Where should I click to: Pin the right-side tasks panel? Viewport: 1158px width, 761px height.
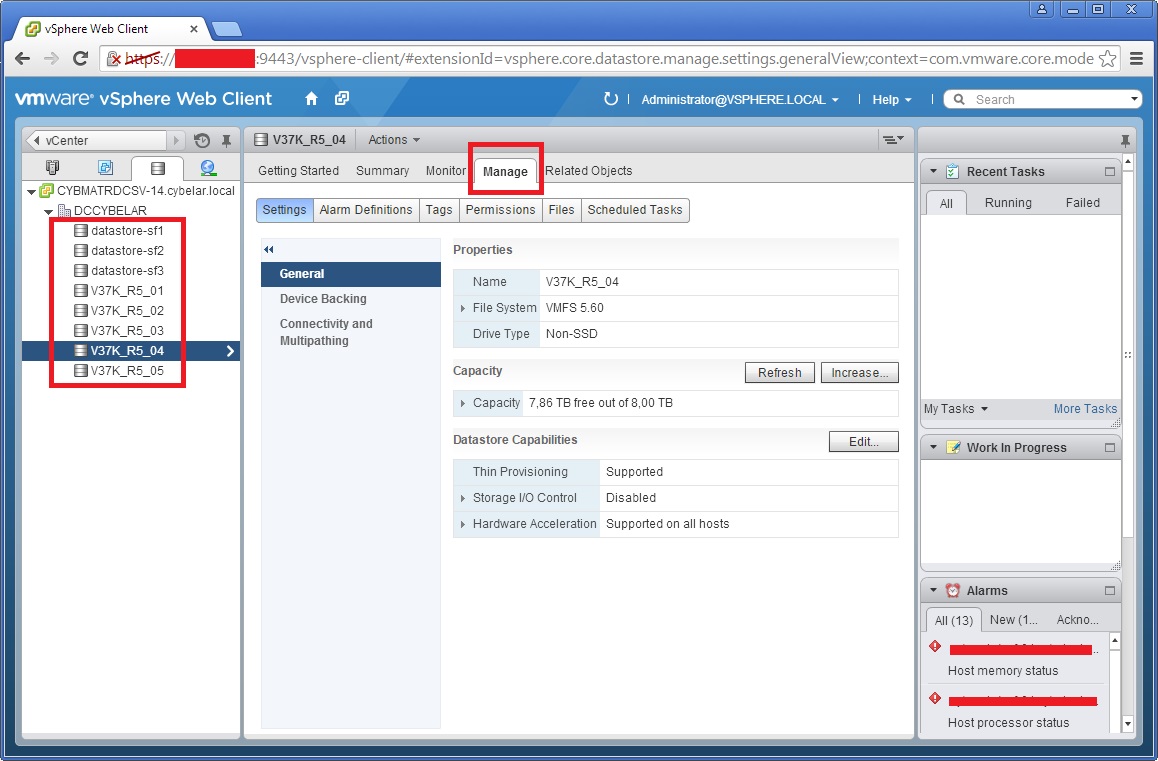point(1125,140)
